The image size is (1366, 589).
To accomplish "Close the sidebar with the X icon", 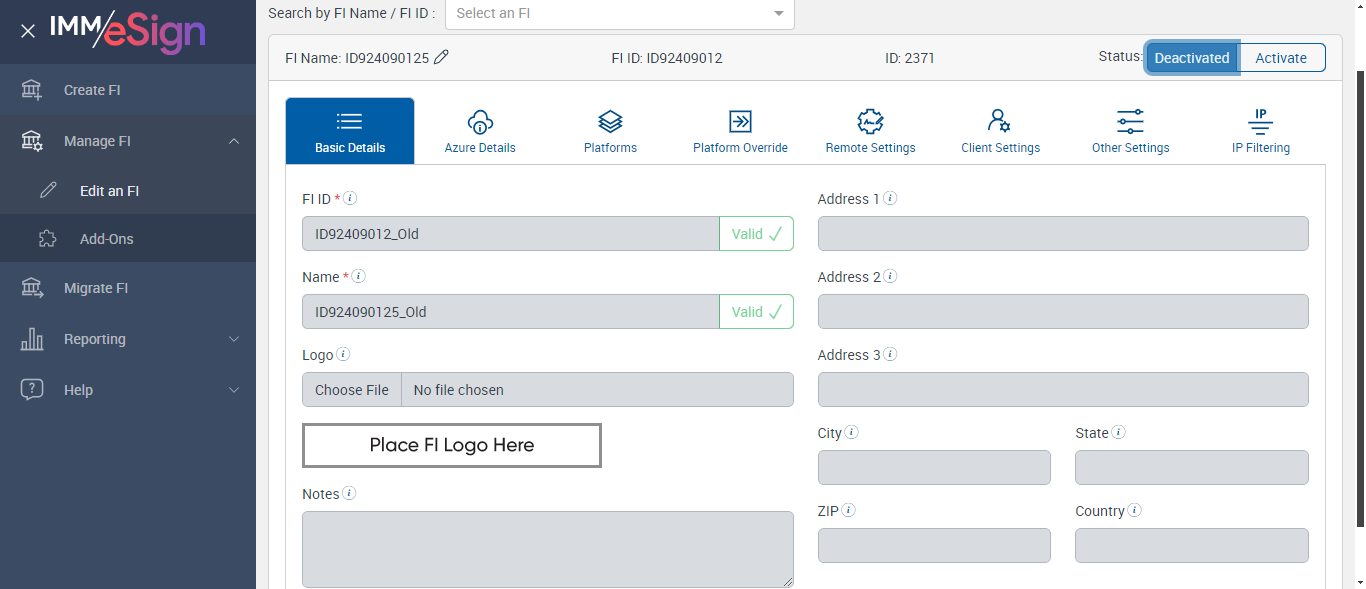I will pos(28,31).
